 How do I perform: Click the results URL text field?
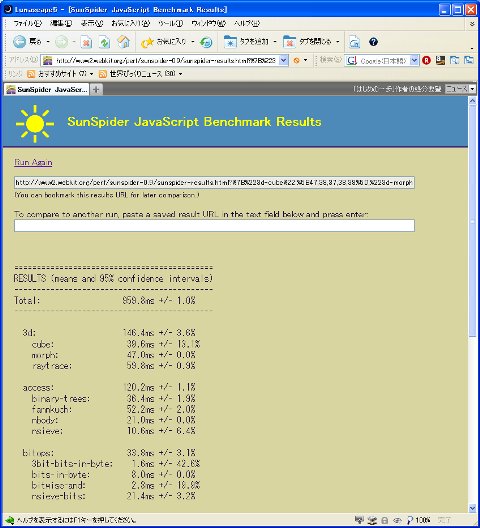click(x=214, y=183)
